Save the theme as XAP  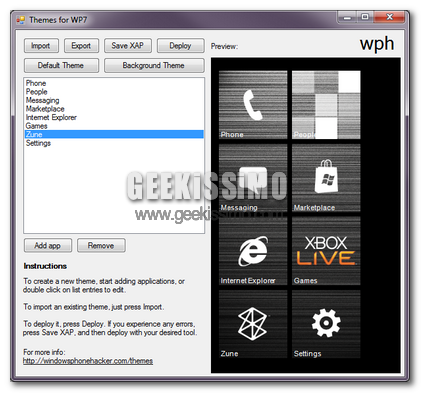point(128,46)
